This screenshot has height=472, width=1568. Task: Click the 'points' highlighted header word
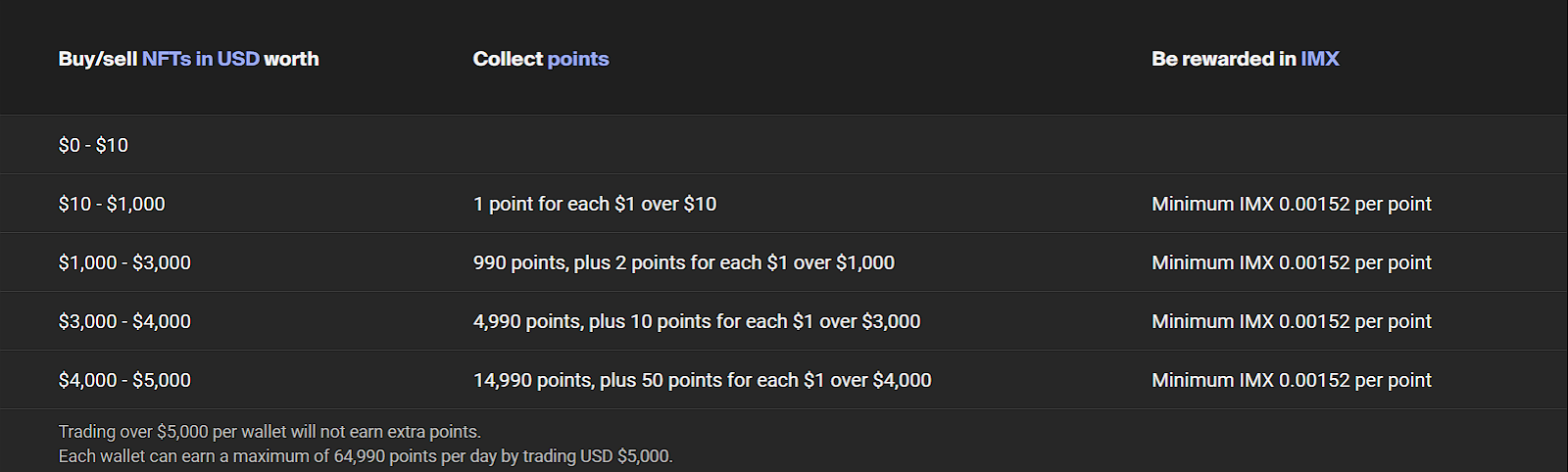(x=577, y=59)
